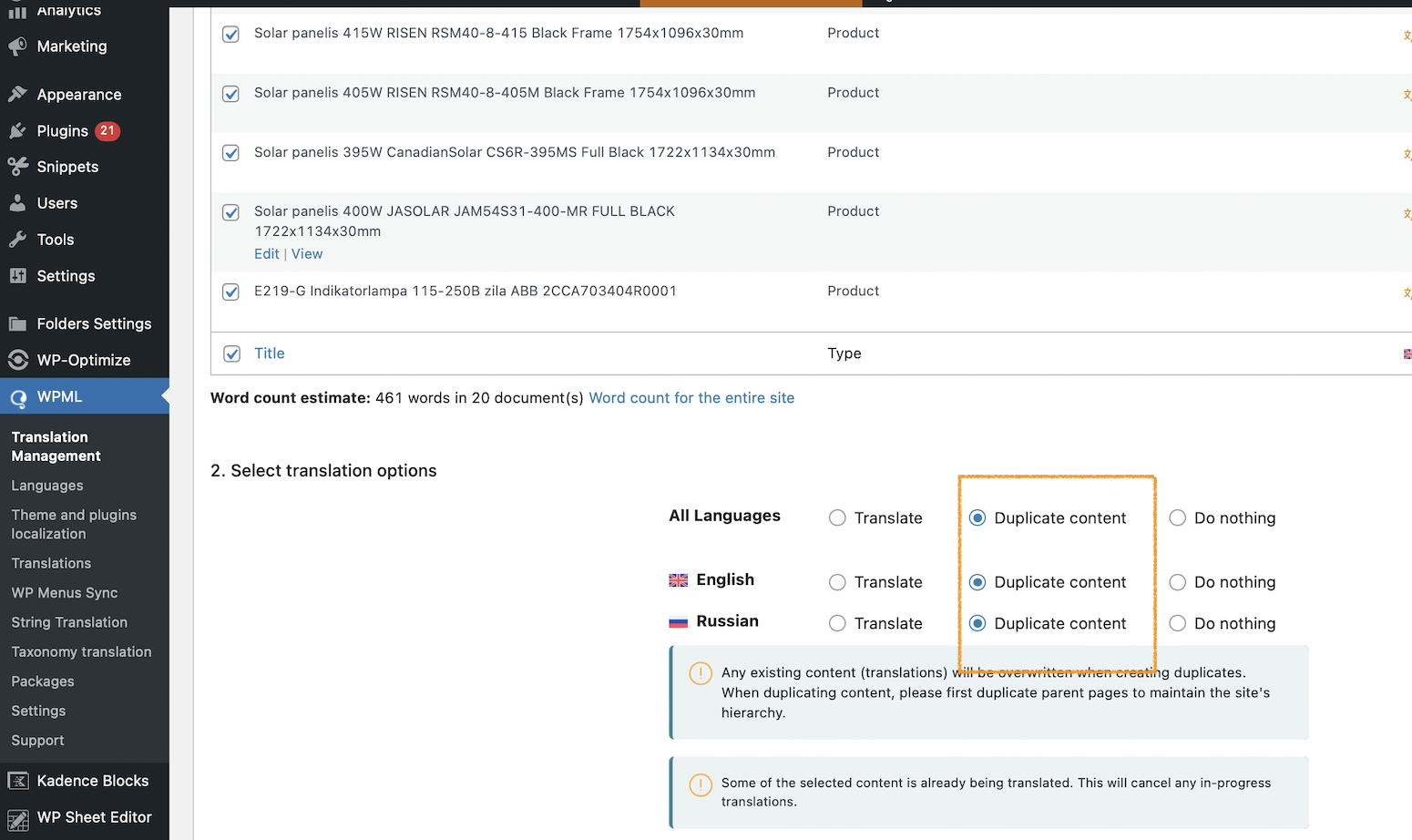
Task: Click the Russian flag icon
Action: point(679,622)
